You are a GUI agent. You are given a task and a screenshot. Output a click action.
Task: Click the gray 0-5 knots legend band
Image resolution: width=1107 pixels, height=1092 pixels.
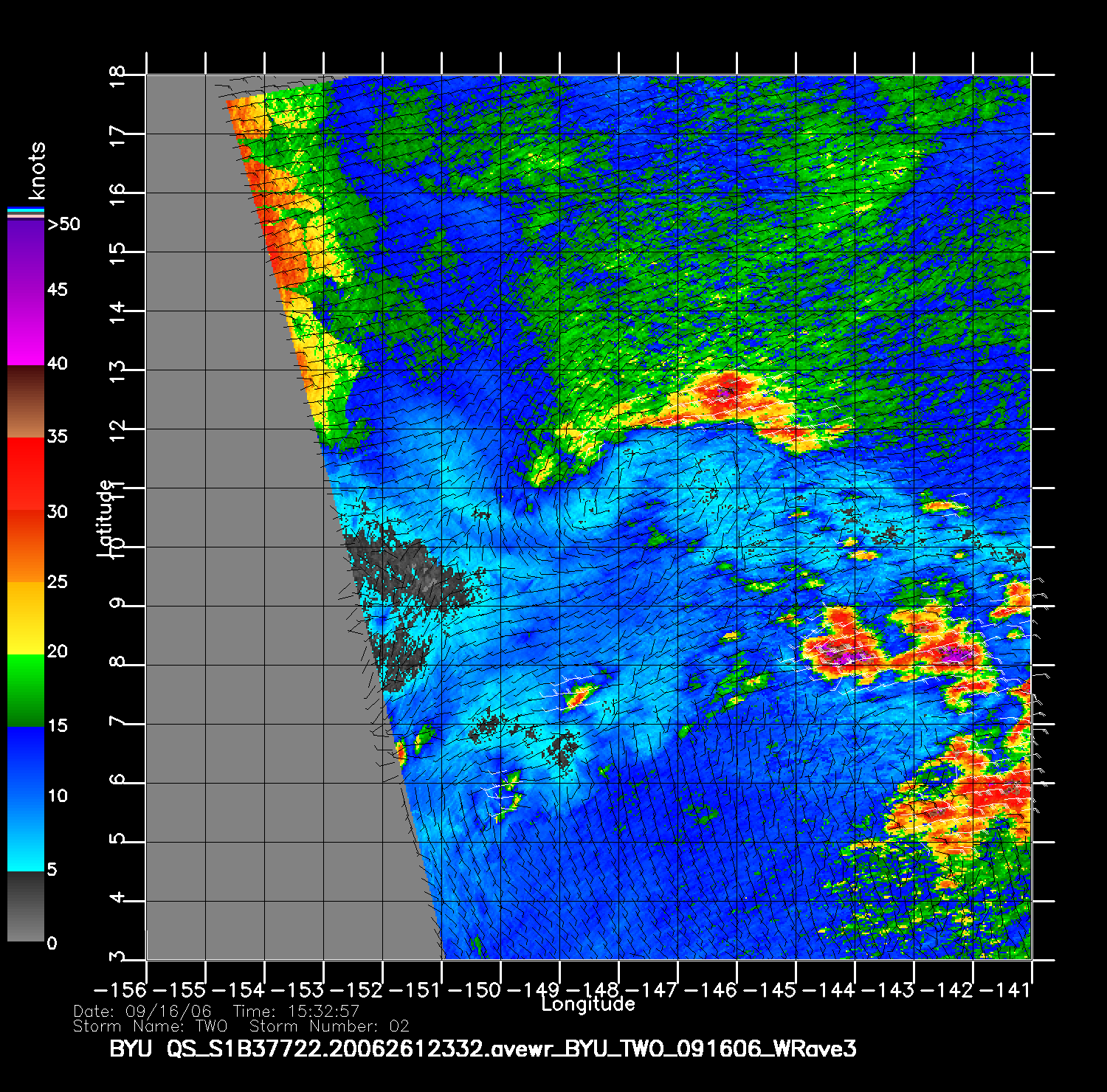point(26,908)
